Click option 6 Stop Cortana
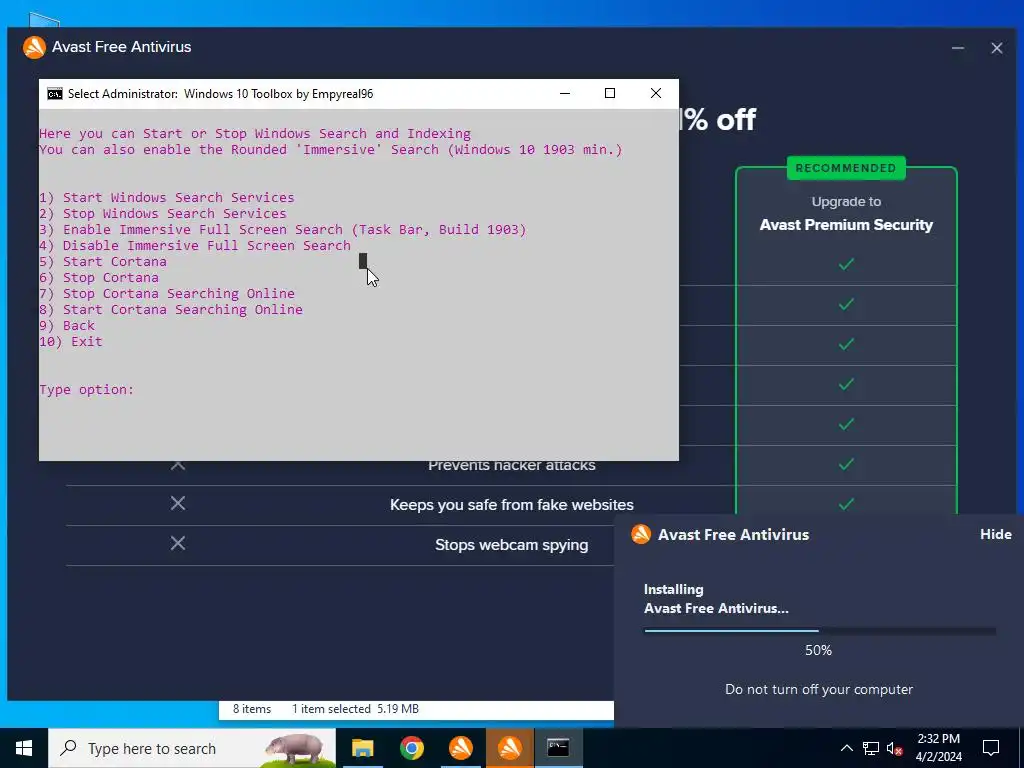Viewport: 1024px width, 768px height. [x=99, y=278]
